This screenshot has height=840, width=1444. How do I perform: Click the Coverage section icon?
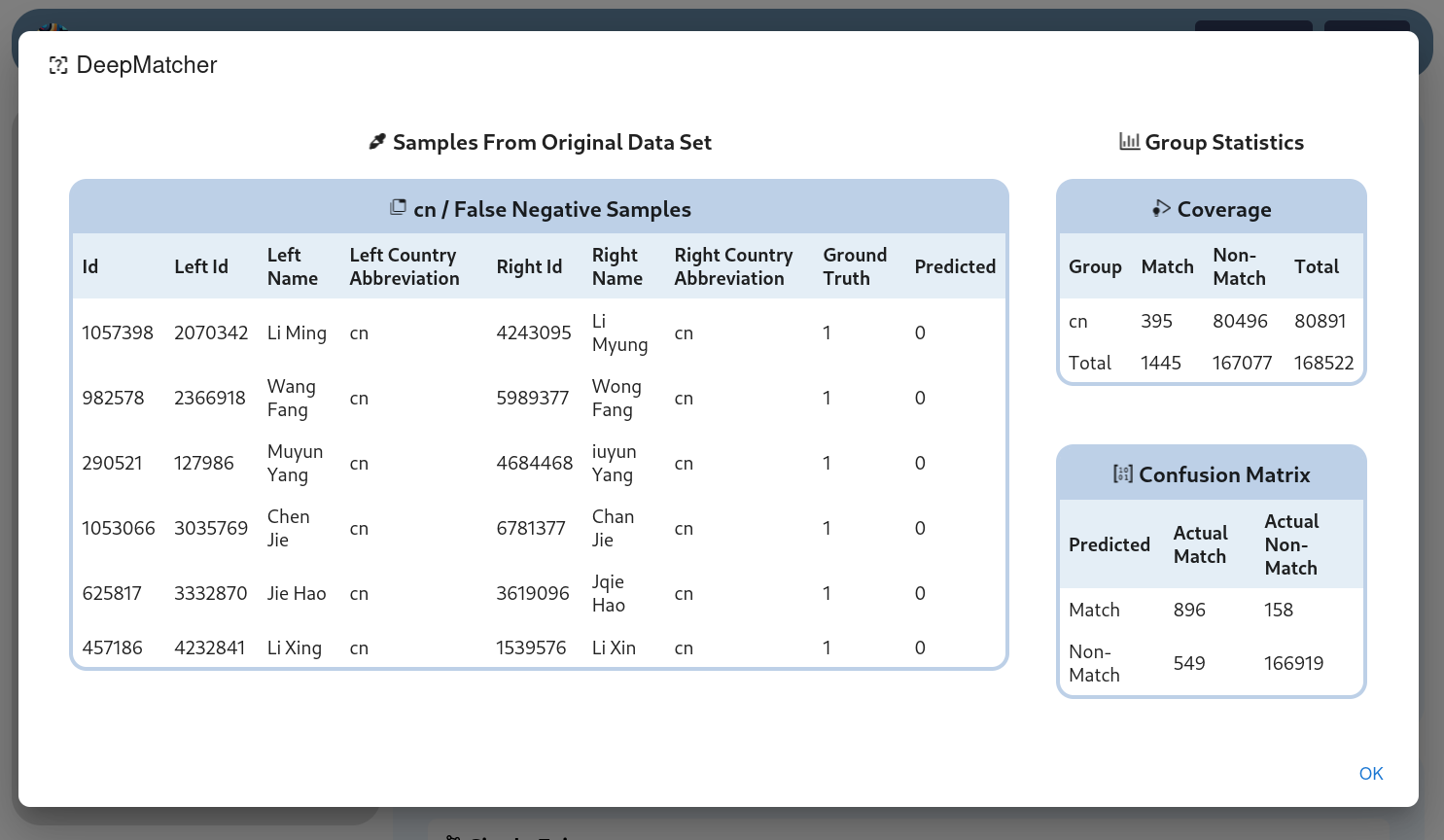click(1161, 208)
